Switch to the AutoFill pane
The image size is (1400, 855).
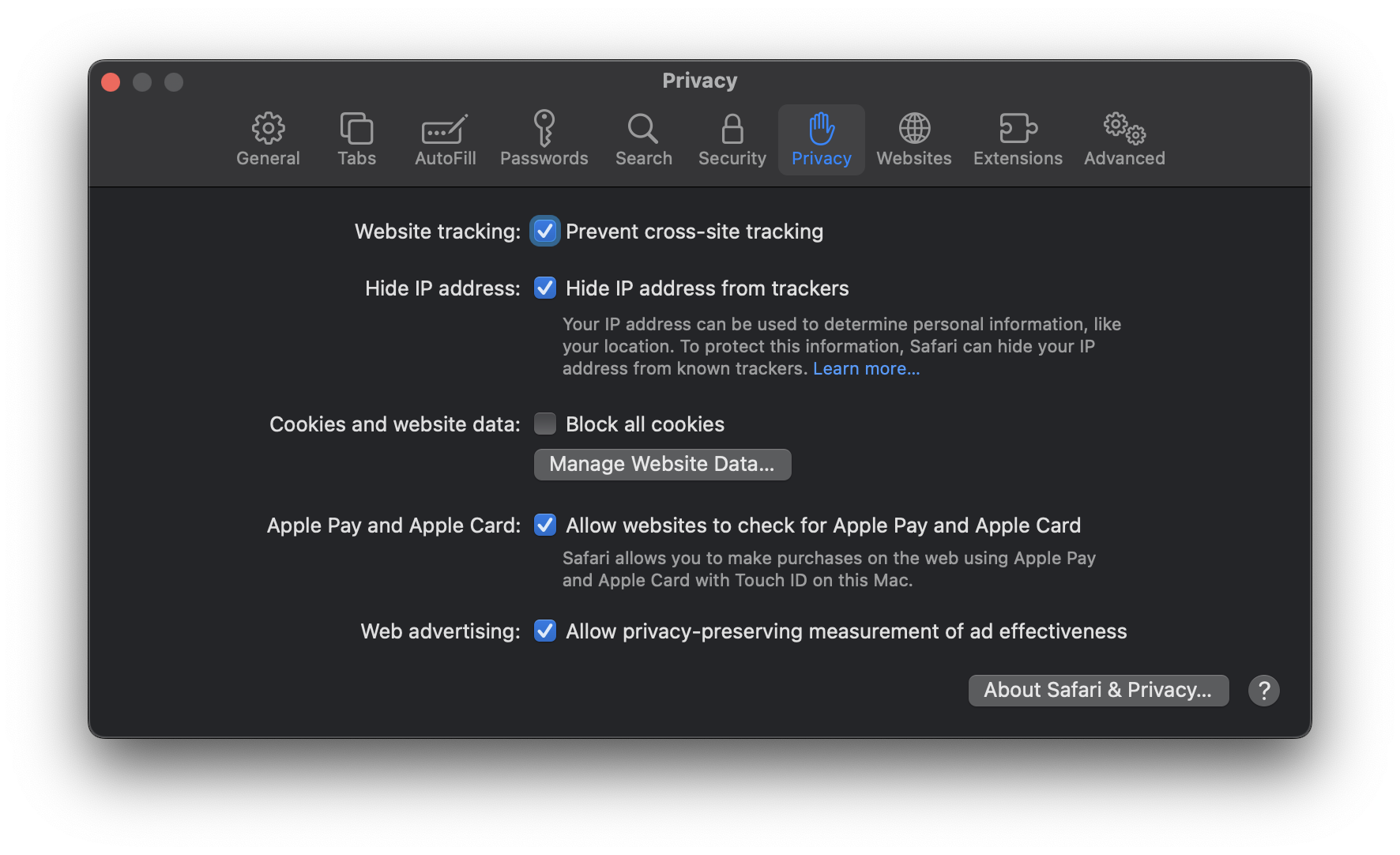[445, 139]
